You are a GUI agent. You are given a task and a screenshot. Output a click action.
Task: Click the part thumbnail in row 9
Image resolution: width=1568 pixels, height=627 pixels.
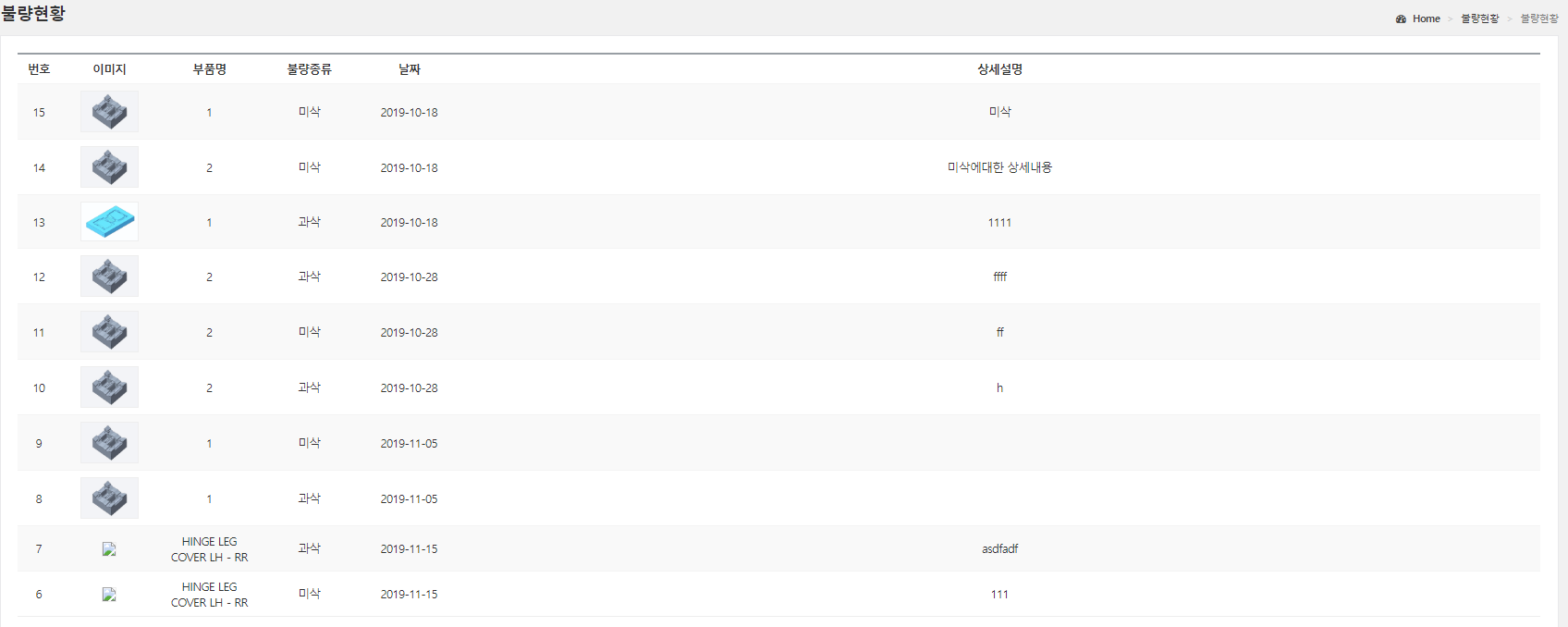(109, 443)
